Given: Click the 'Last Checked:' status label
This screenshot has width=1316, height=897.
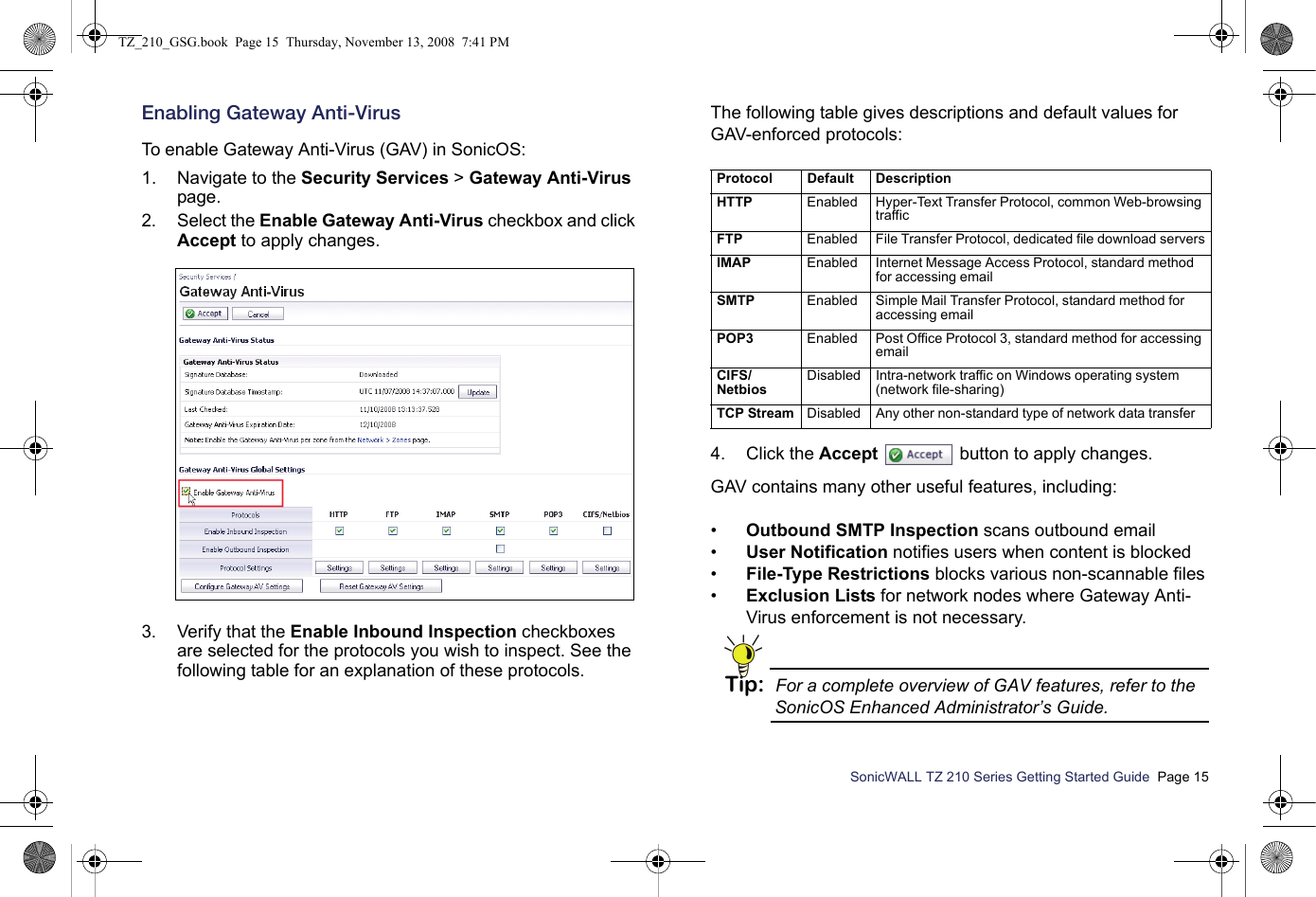Looking at the screenshot, I should 205,409.
